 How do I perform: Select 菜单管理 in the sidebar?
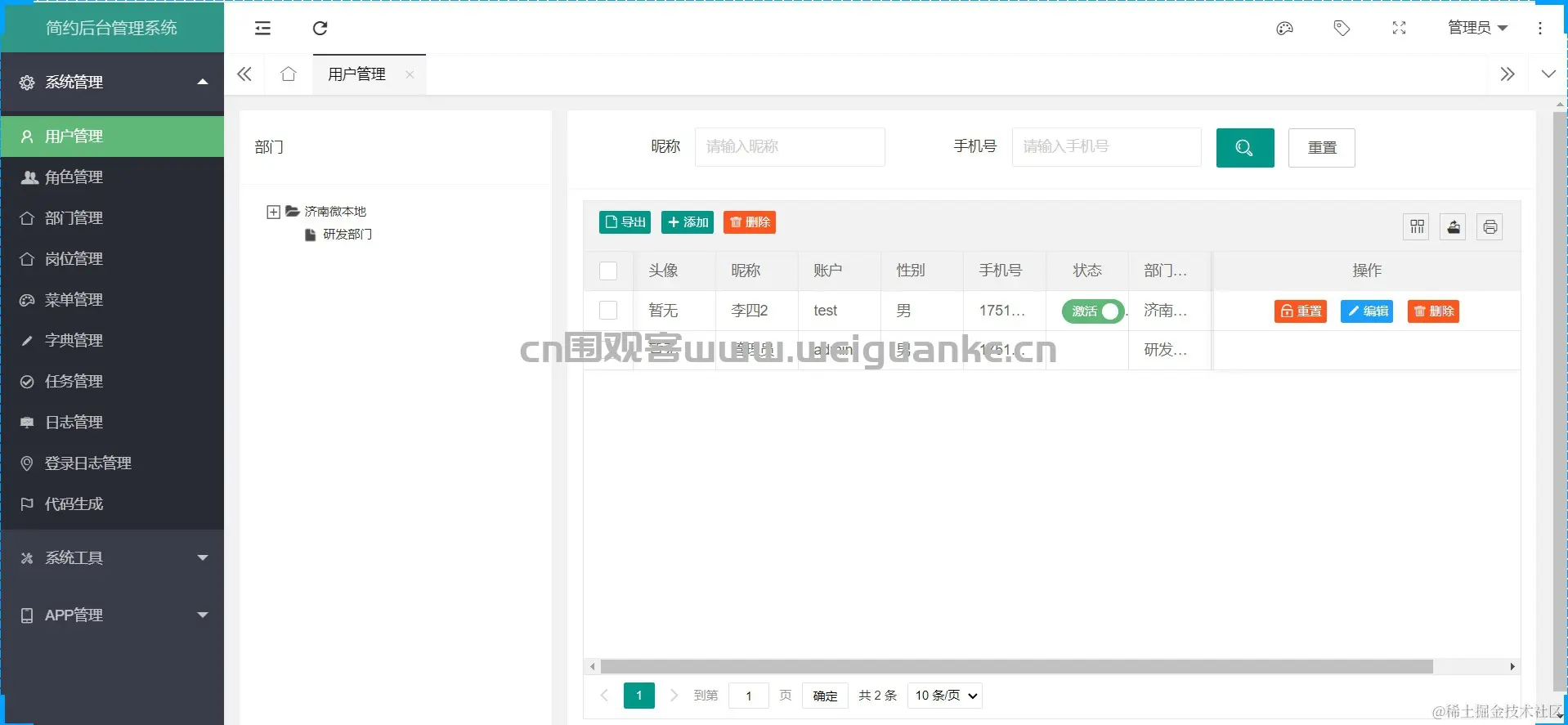pyautogui.click(x=112, y=300)
